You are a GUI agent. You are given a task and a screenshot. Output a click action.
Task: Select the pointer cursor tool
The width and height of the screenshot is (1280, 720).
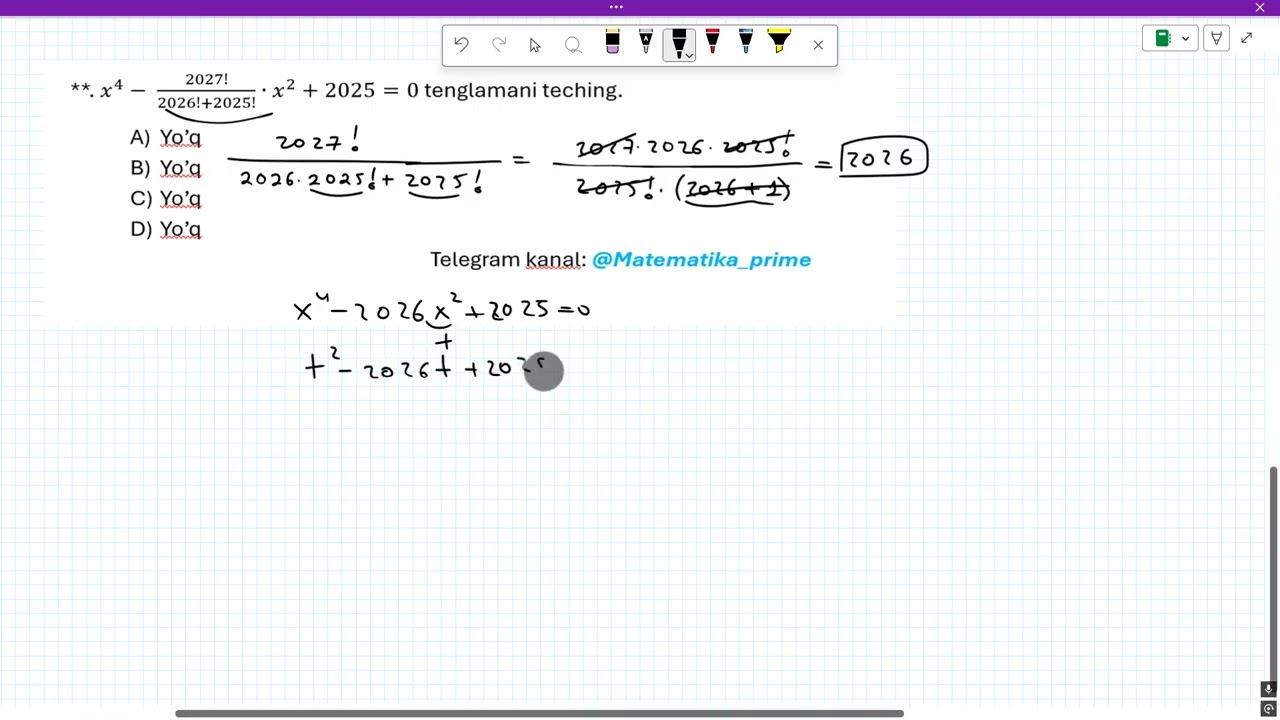(x=535, y=45)
